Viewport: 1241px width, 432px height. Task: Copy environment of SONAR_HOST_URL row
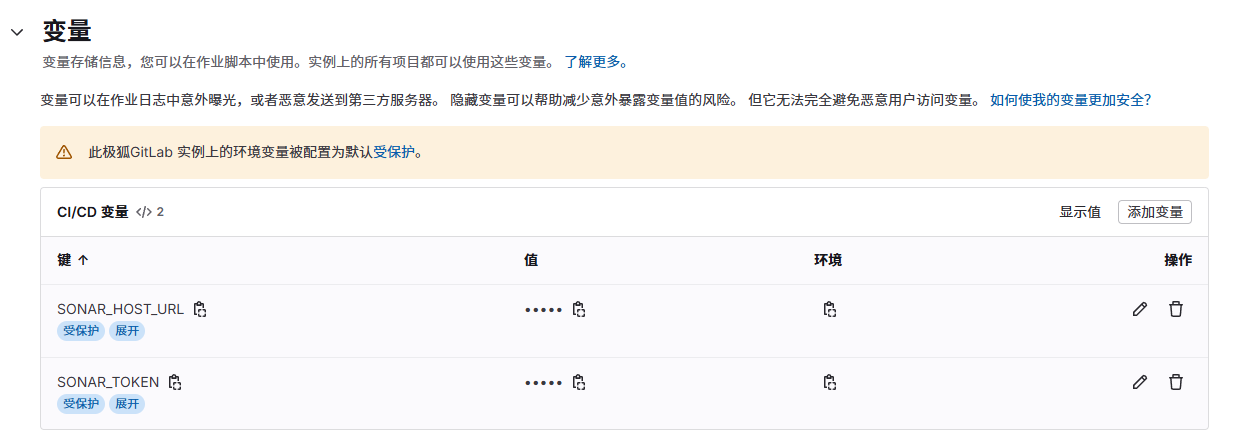point(829,309)
